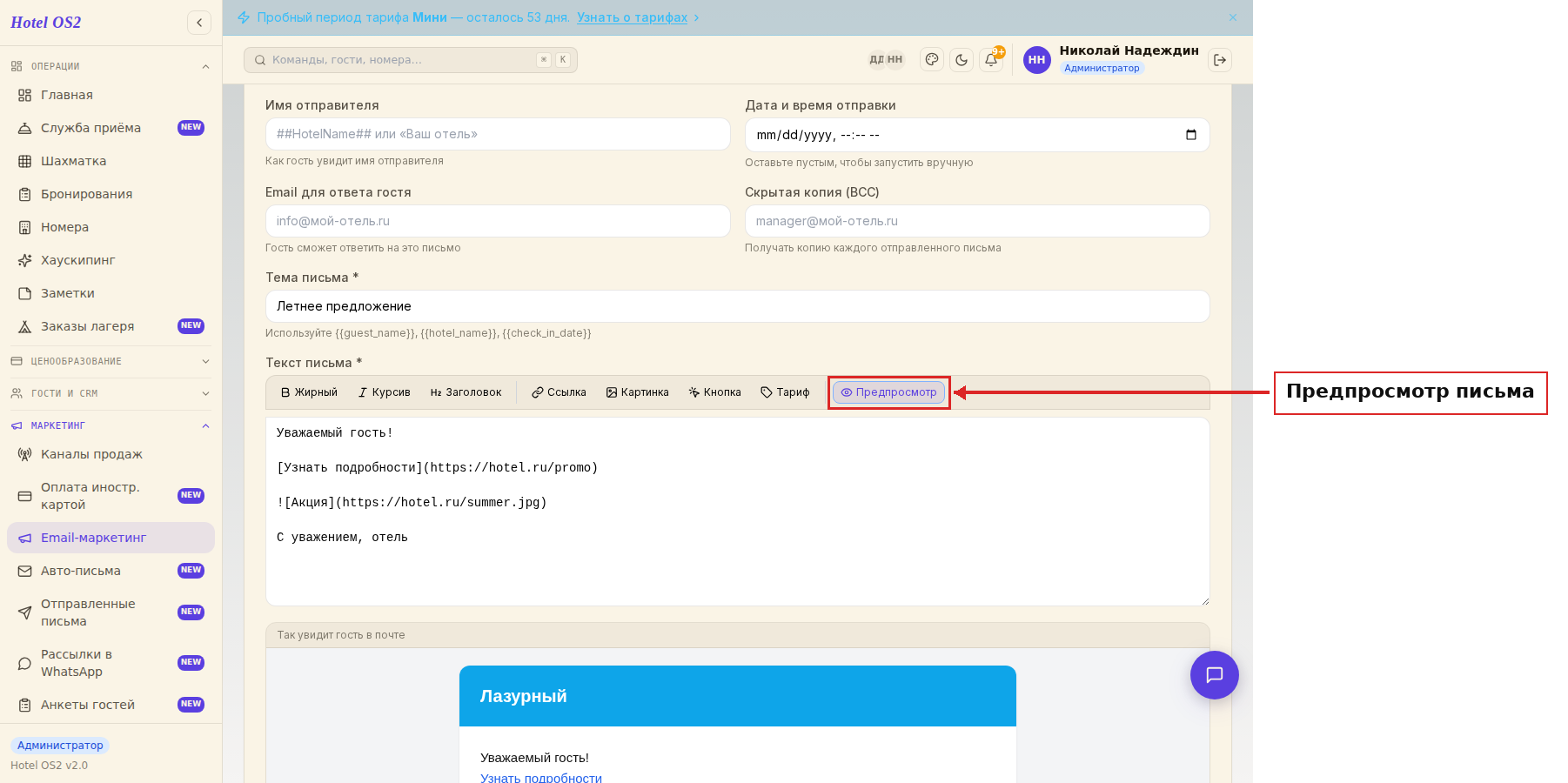This screenshot has width=1568, height=783.
Task: Open Каналы продаж page
Action: (111, 454)
